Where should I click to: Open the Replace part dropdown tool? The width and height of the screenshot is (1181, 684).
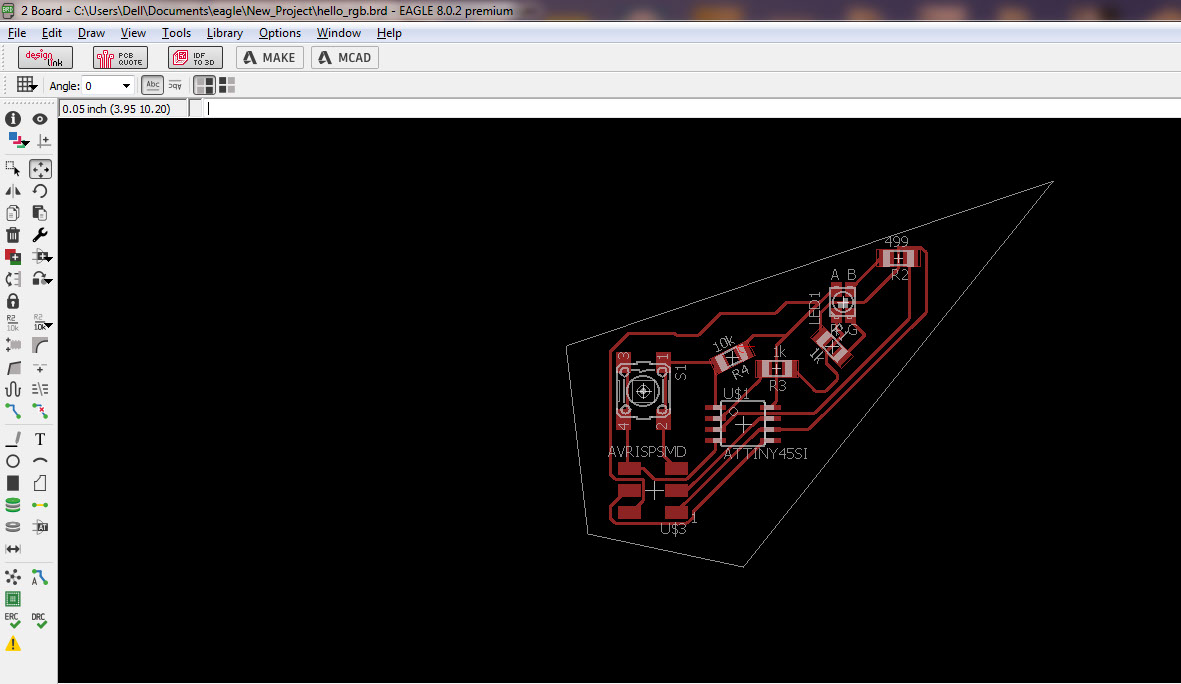coord(42,279)
